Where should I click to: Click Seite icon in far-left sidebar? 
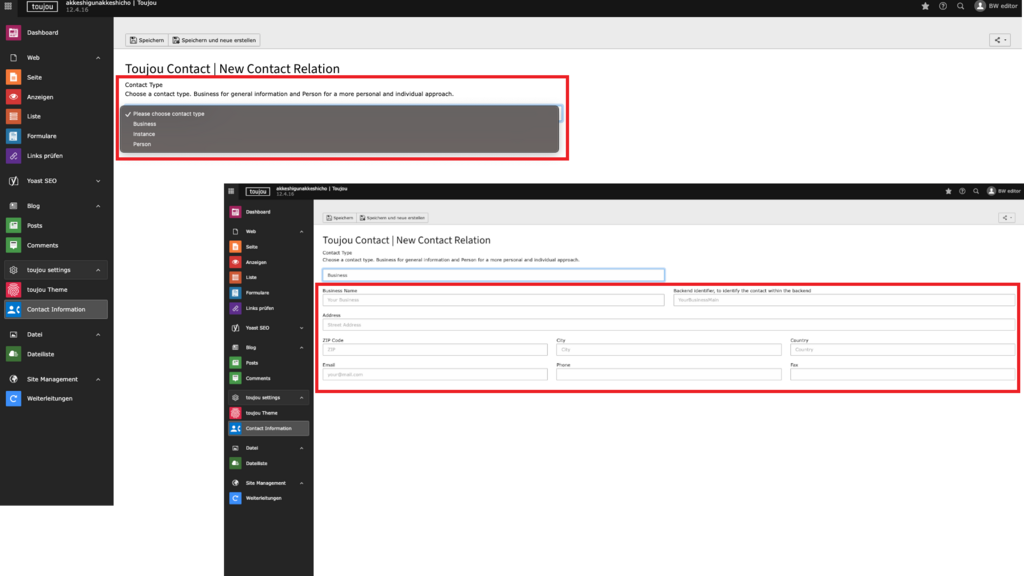tap(13, 77)
